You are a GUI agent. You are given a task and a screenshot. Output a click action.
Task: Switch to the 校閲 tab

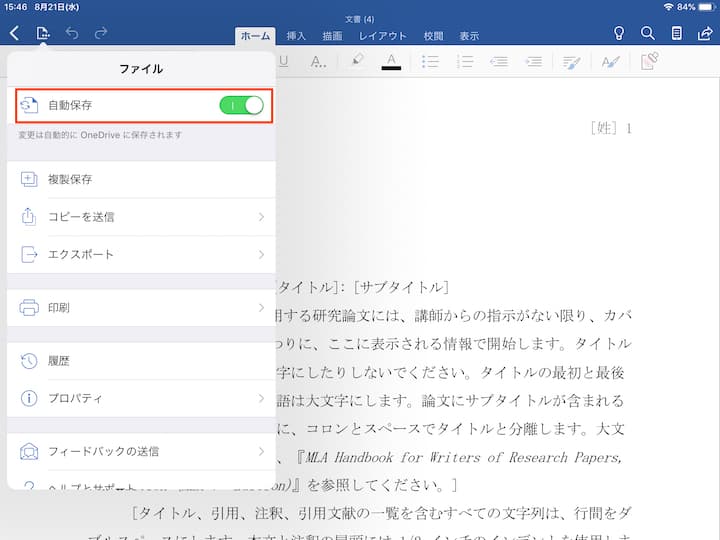pyautogui.click(x=433, y=36)
